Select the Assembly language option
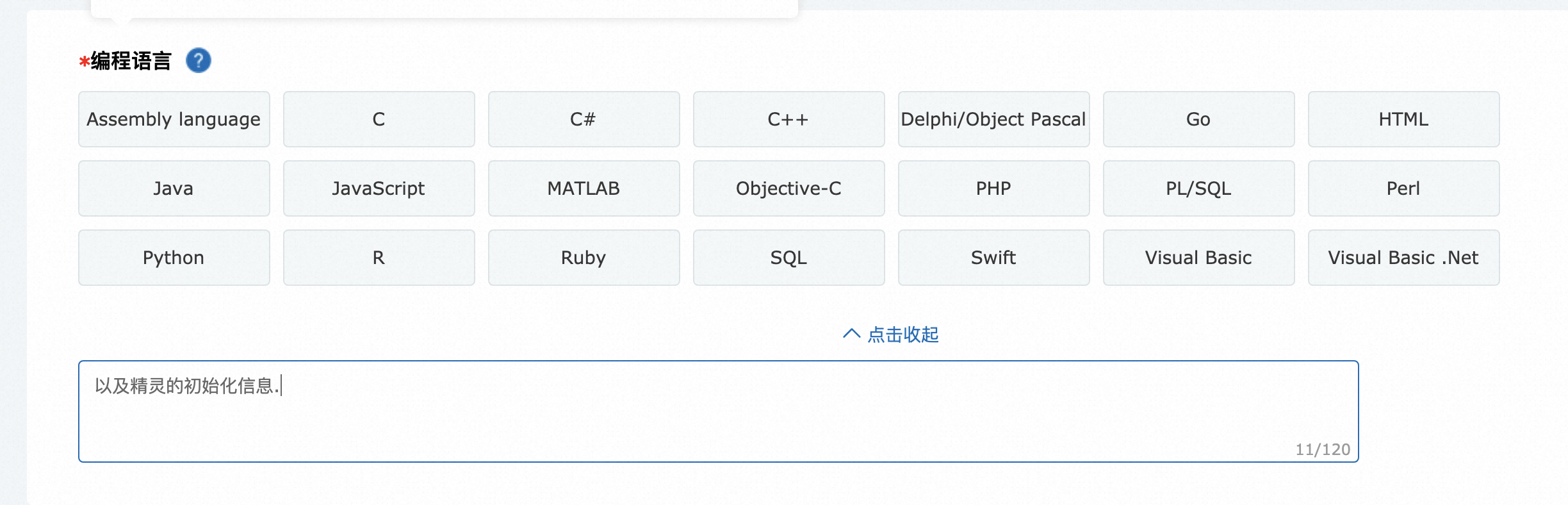1568x505 pixels. pos(174,119)
